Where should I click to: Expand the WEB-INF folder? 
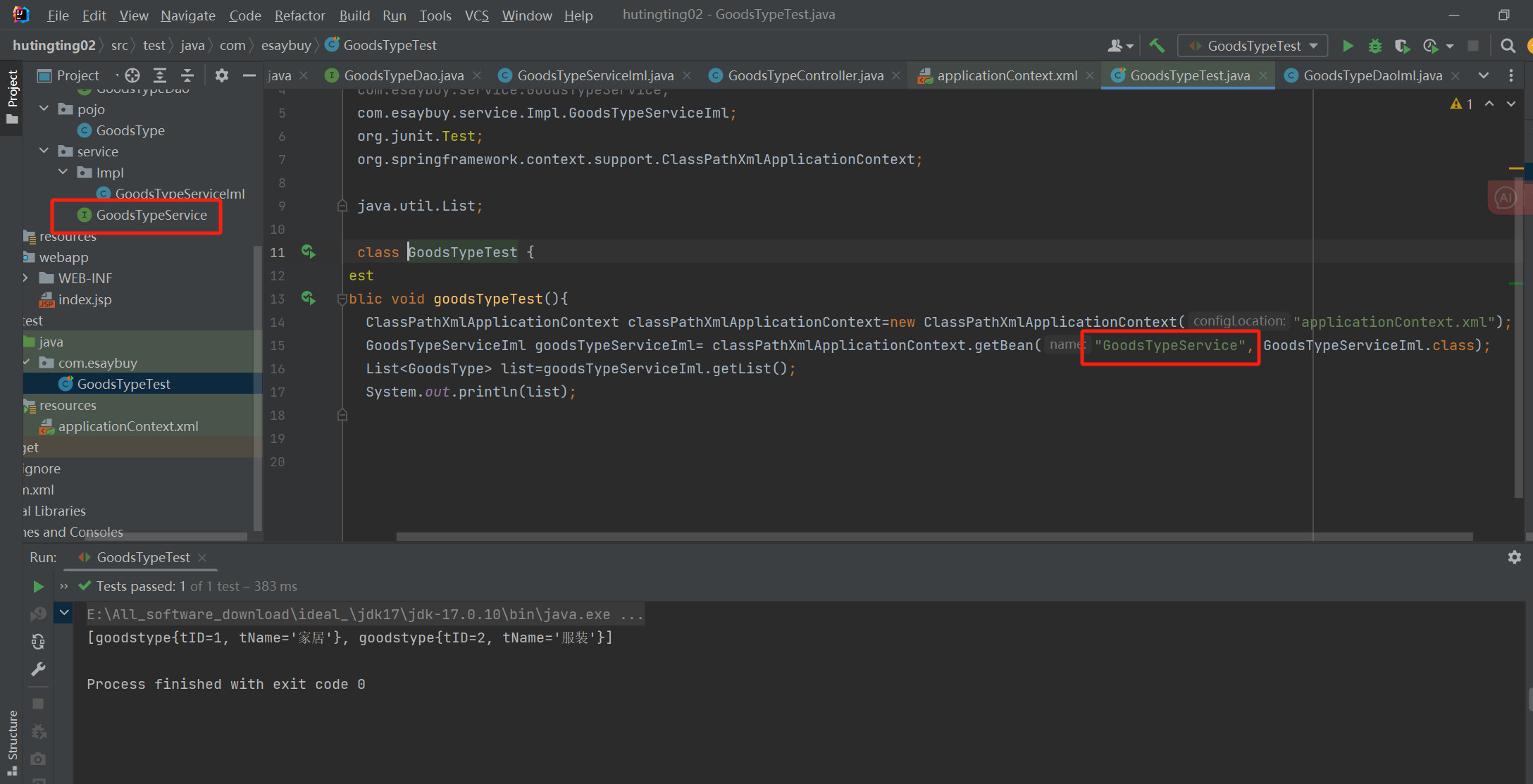(x=26, y=278)
